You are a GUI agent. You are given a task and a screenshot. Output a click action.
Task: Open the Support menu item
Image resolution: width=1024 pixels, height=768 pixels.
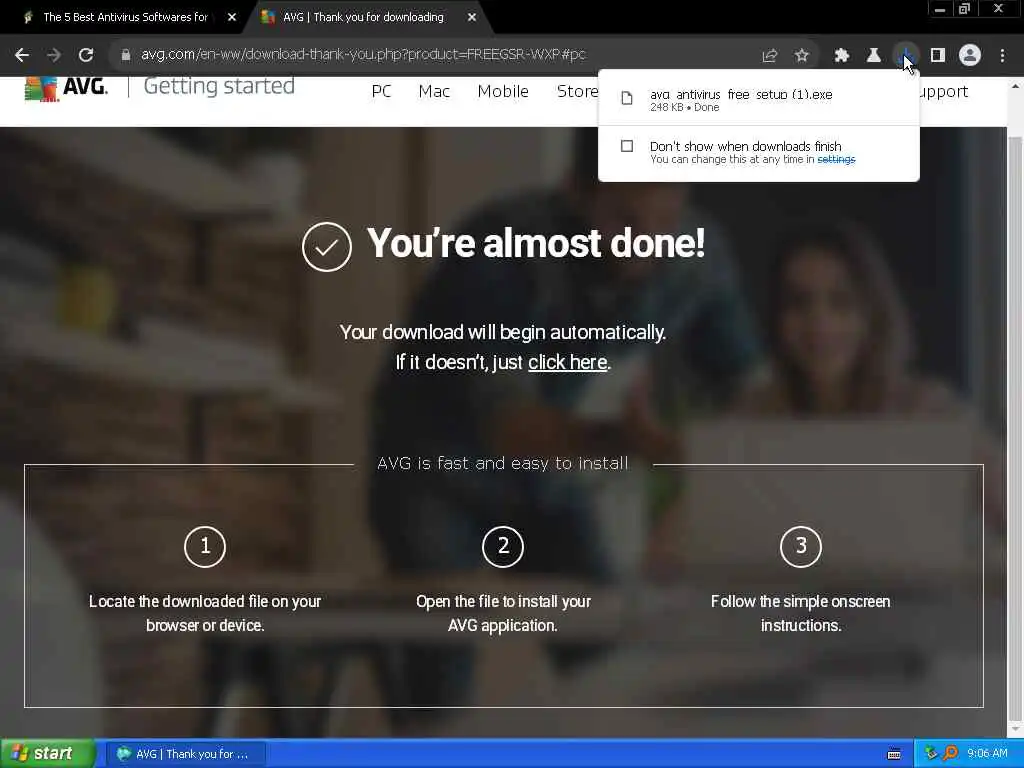pyautogui.click(x=944, y=92)
